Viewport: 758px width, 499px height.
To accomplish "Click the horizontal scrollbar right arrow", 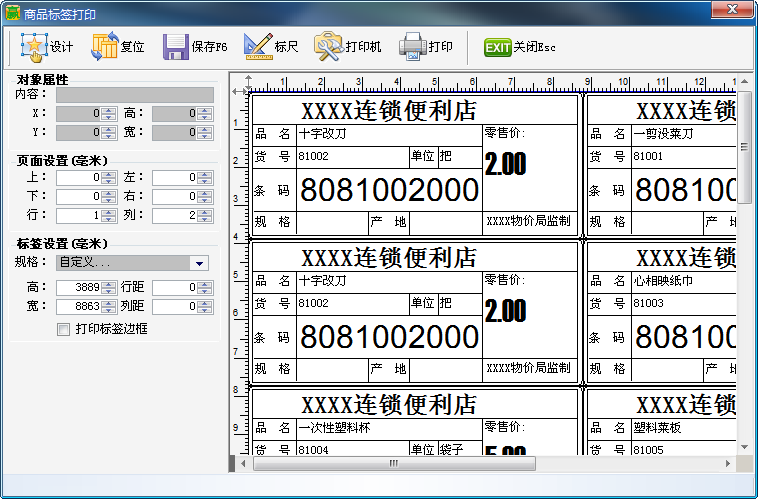I will (729, 464).
